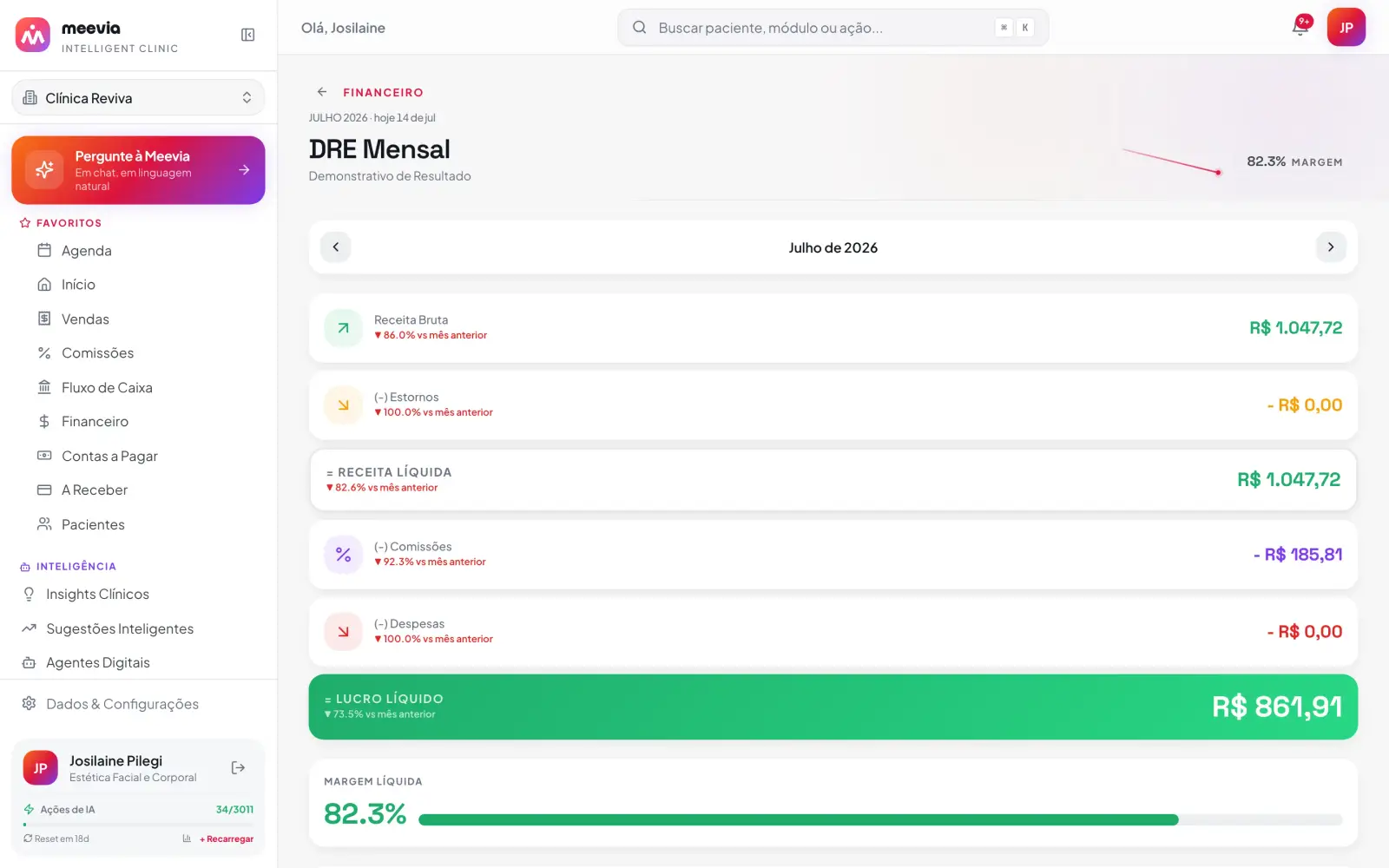Click the Meevia logo icon
The image size is (1389, 868).
(33, 35)
